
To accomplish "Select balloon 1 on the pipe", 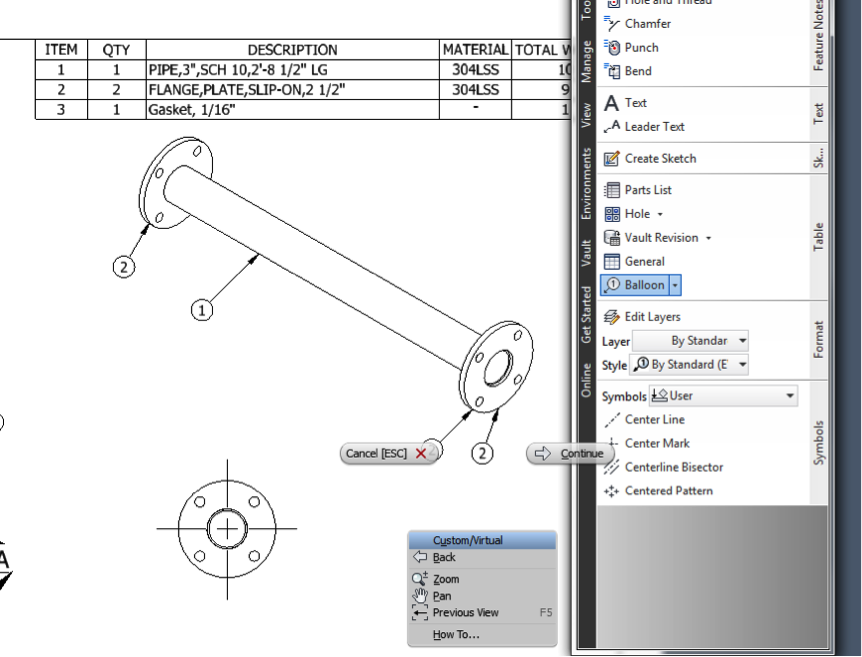I will [202, 311].
